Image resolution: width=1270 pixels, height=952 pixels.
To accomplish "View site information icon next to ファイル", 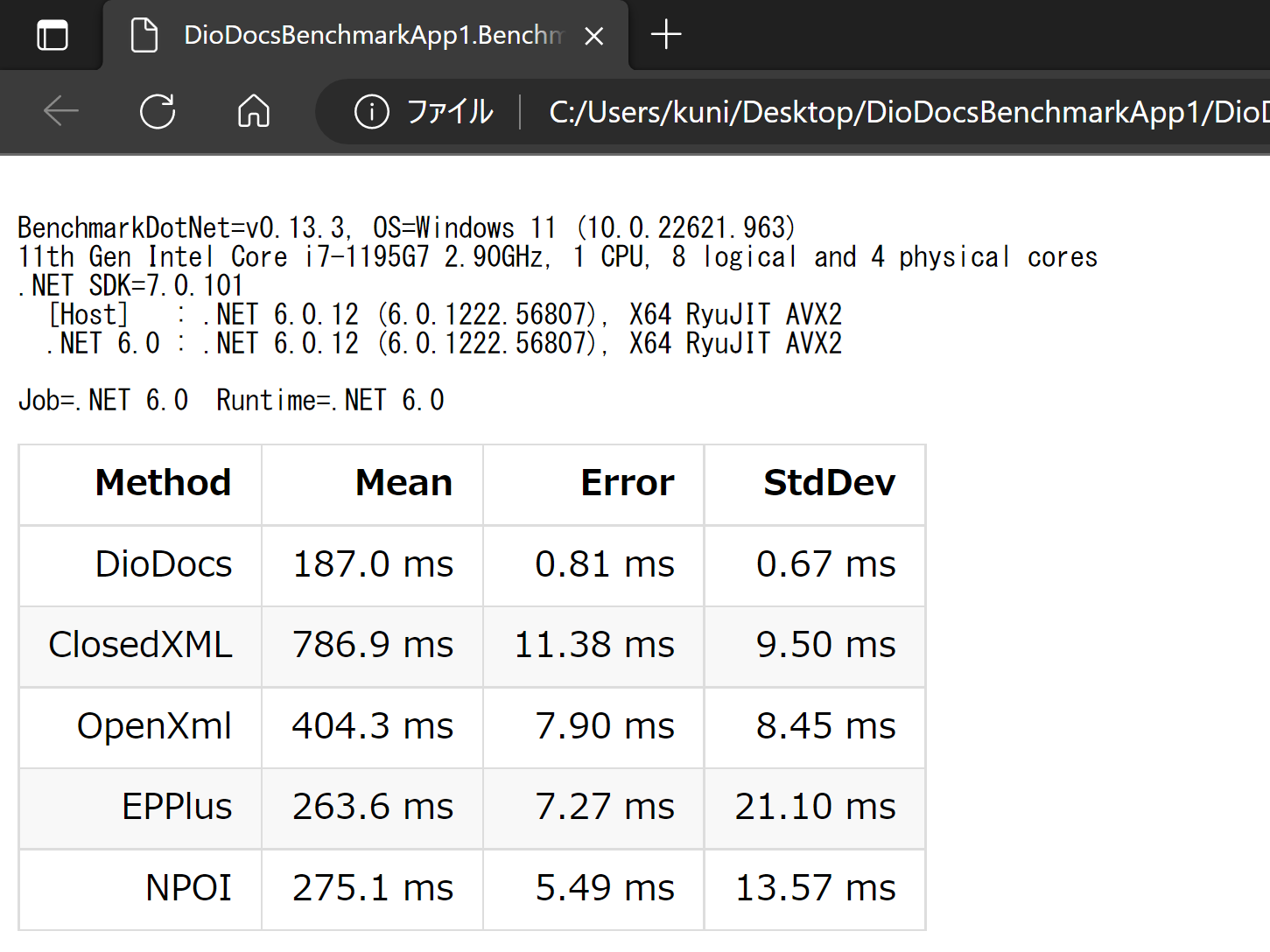I will (x=371, y=111).
